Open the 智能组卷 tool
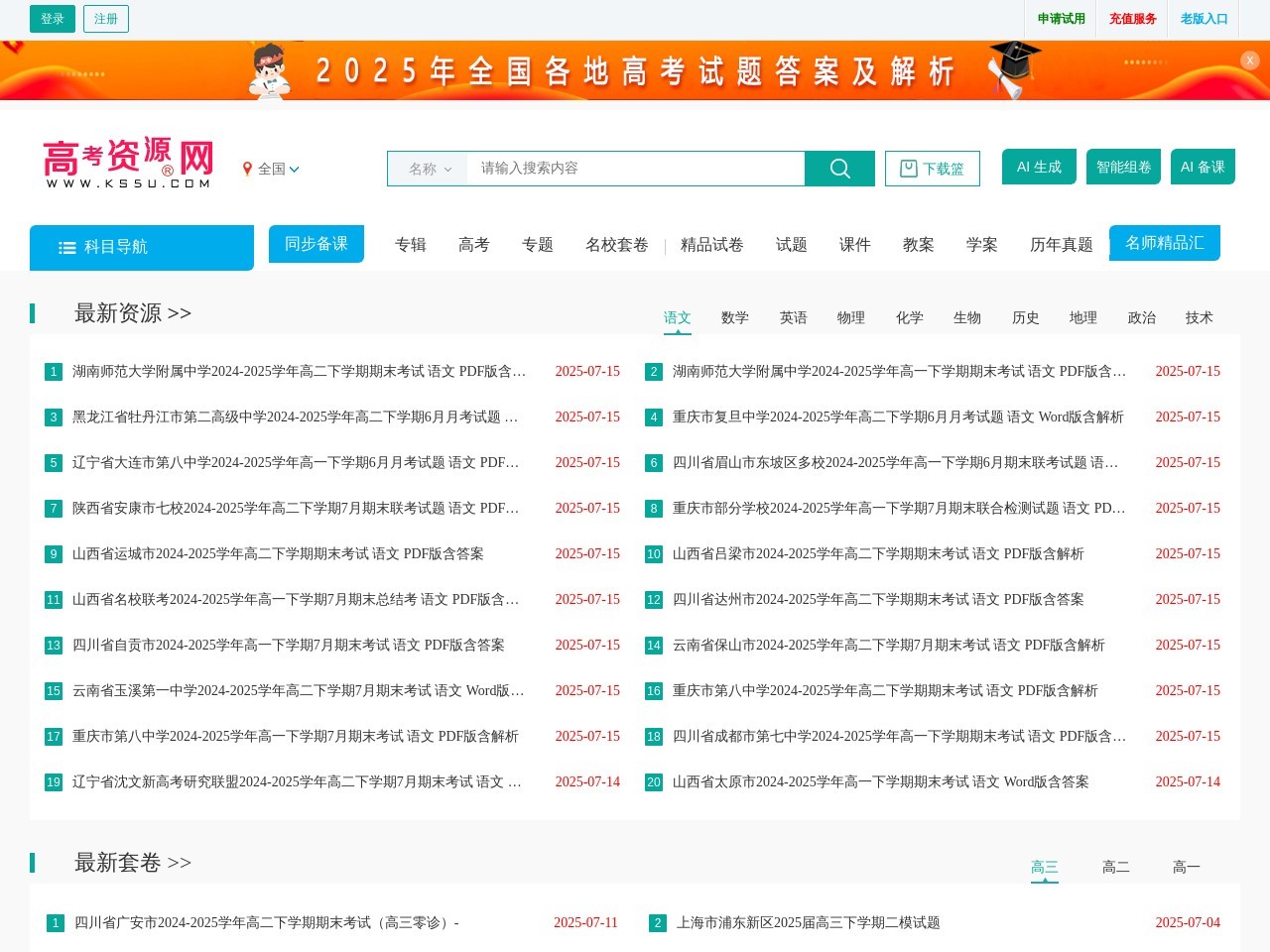Image resolution: width=1270 pixels, height=952 pixels. (x=1123, y=167)
